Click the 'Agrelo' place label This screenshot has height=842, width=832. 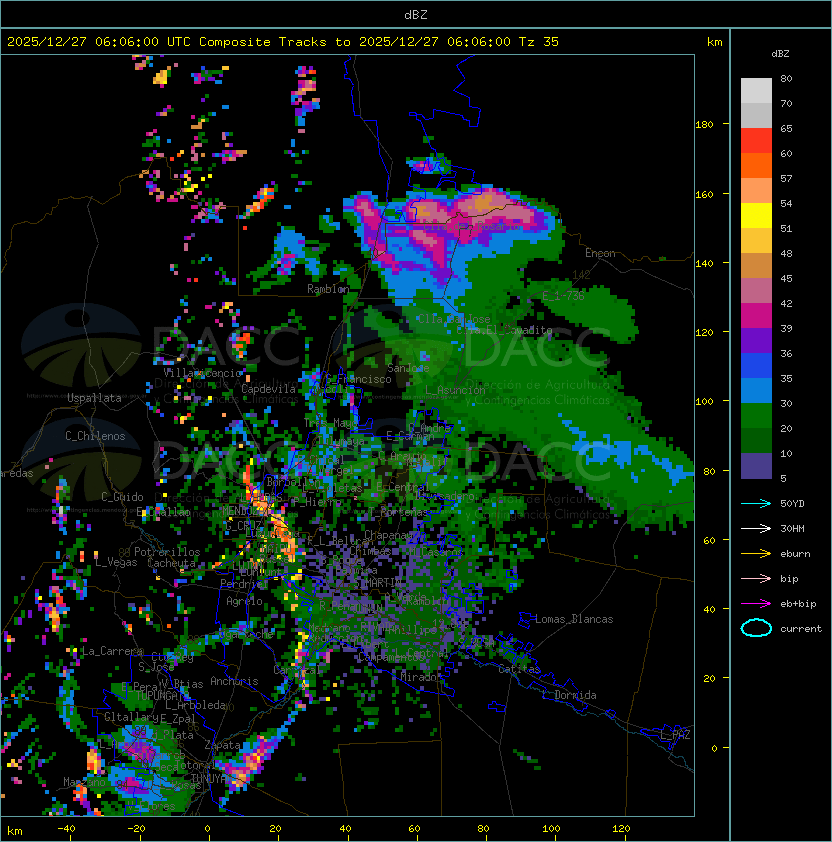pyautogui.click(x=244, y=601)
